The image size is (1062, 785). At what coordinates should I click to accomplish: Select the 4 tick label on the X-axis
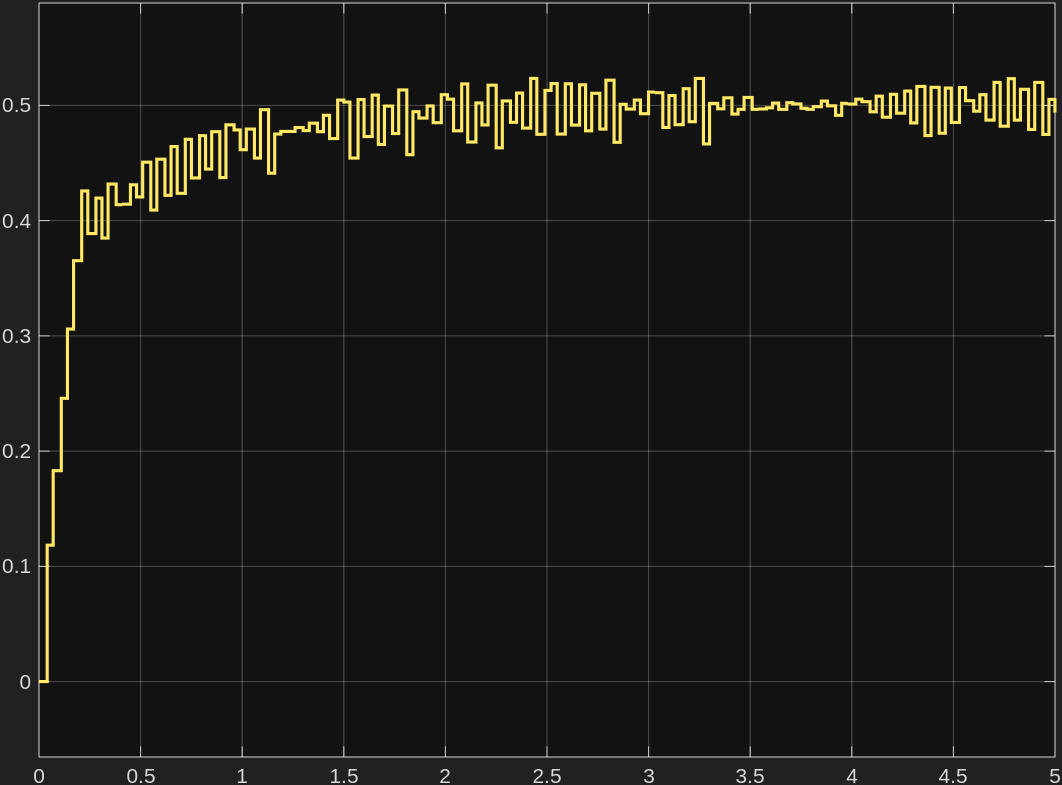click(852, 775)
